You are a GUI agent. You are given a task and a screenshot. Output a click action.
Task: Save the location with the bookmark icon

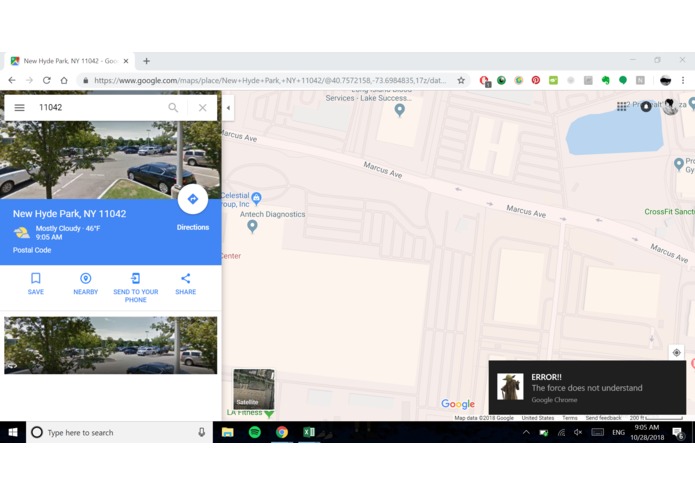click(36, 278)
